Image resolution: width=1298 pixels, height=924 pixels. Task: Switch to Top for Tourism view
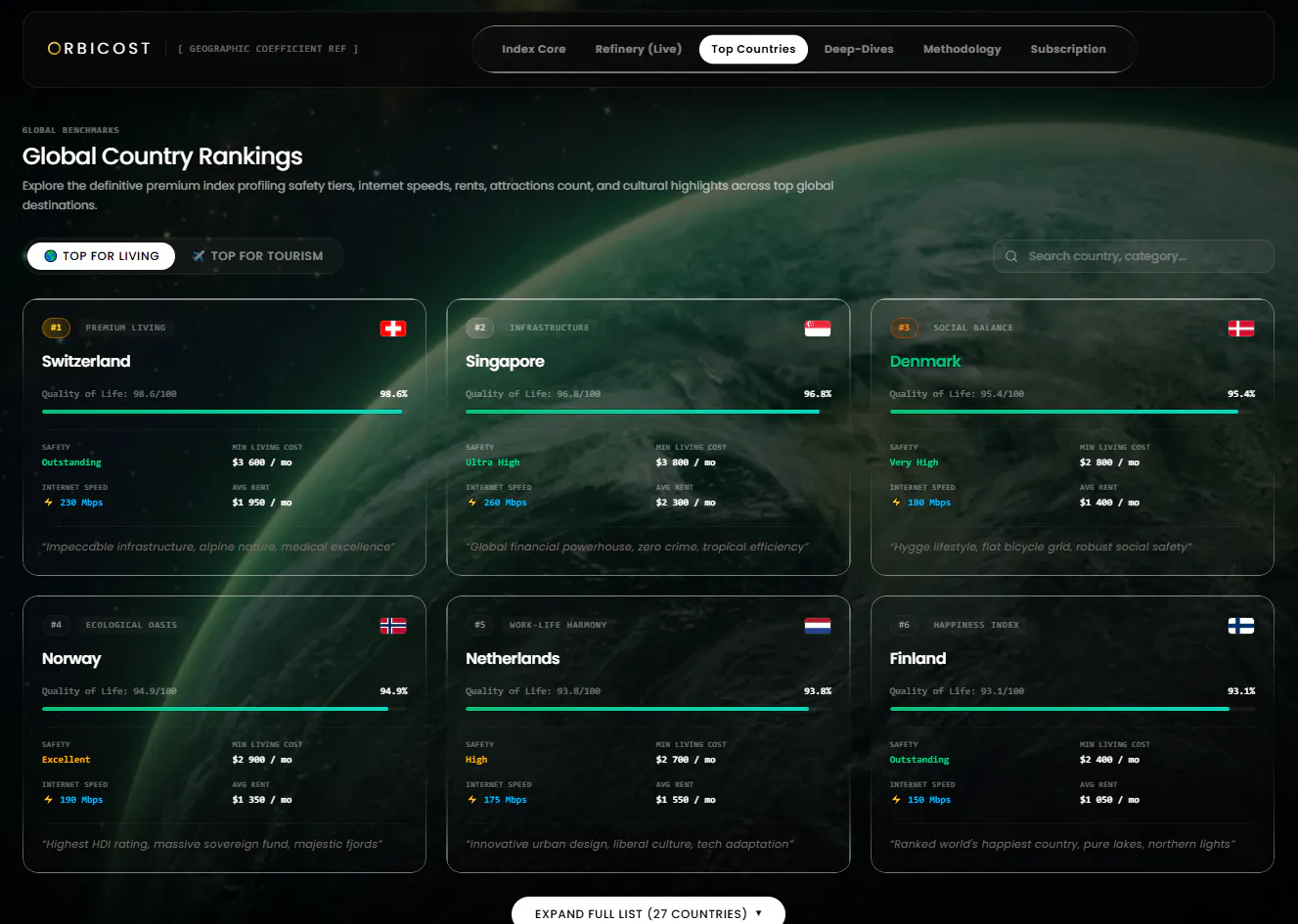(258, 256)
